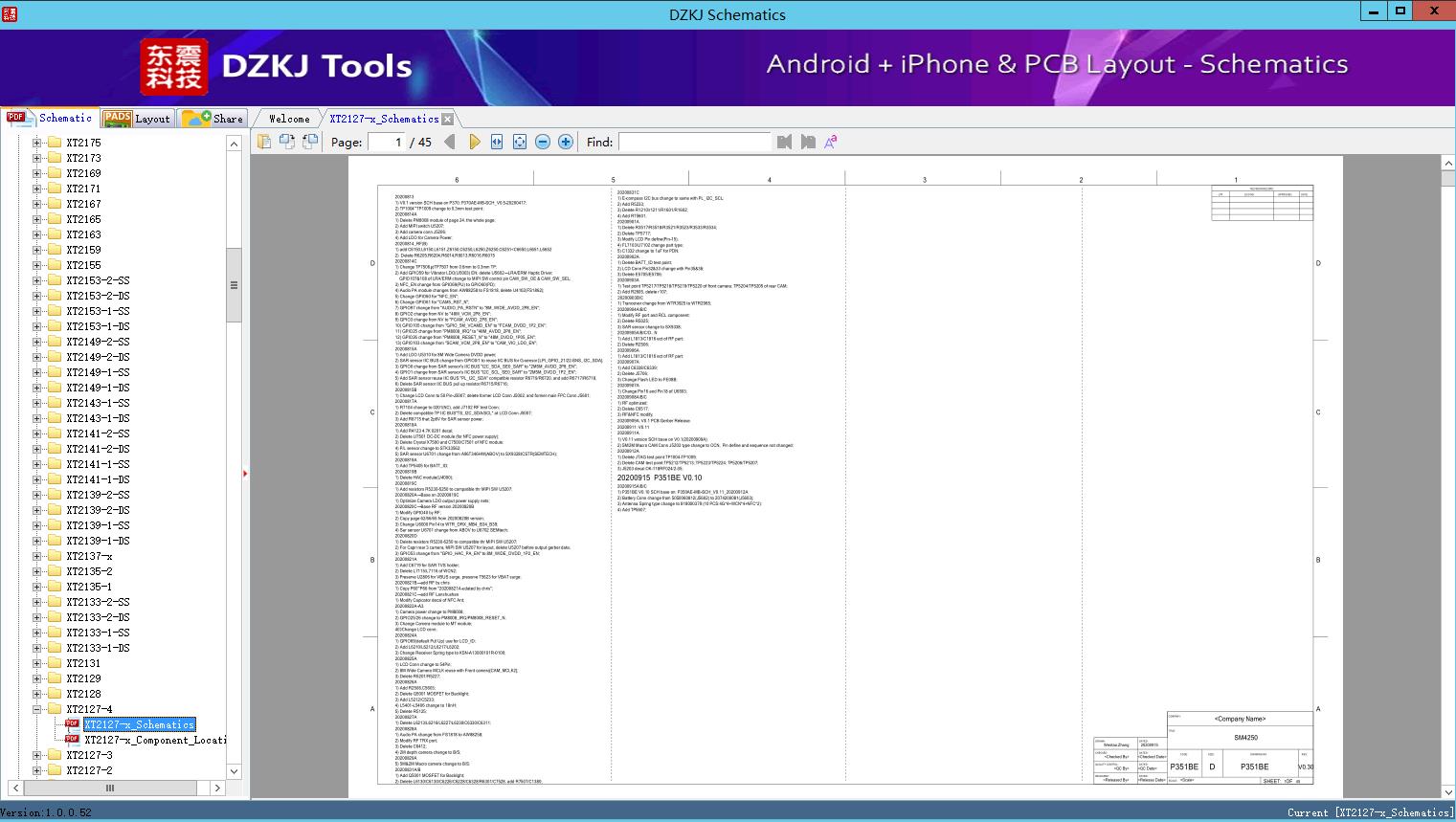Zoom out with the minus icon
Image resolution: width=1456 pixels, height=822 pixels.
point(543,142)
